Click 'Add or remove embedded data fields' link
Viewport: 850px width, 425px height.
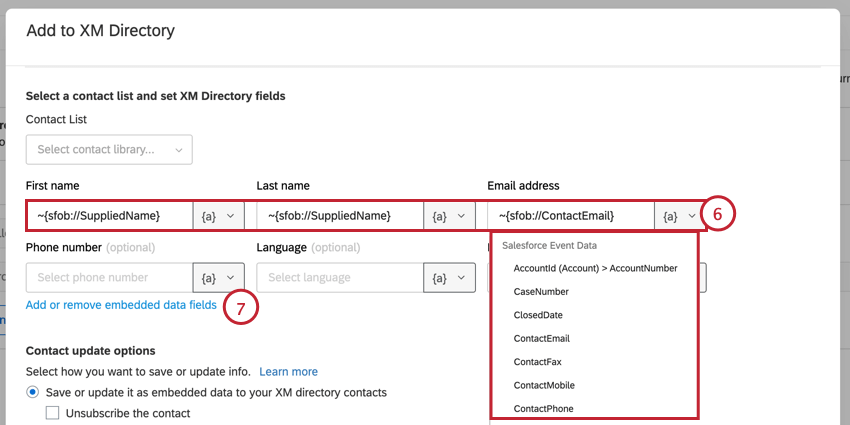click(121, 305)
